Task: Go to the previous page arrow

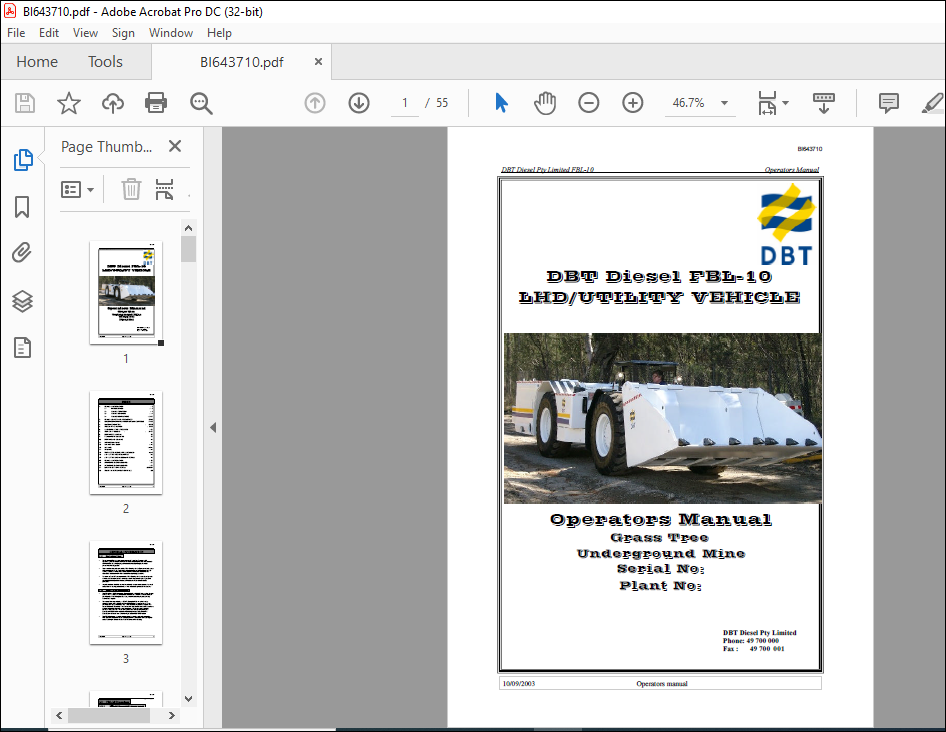Action: 315,103
